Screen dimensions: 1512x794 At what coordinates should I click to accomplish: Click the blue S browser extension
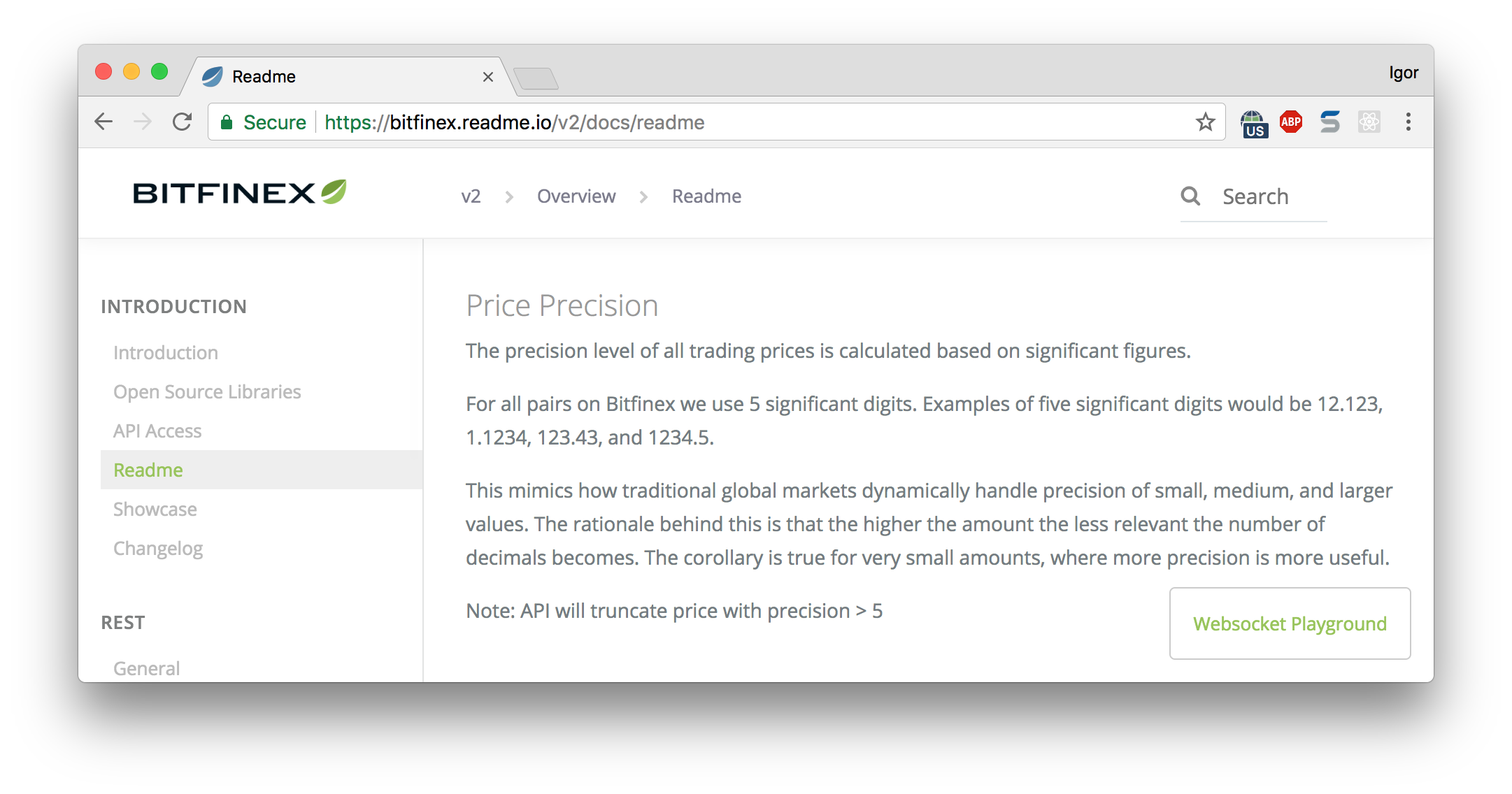[1331, 122]
